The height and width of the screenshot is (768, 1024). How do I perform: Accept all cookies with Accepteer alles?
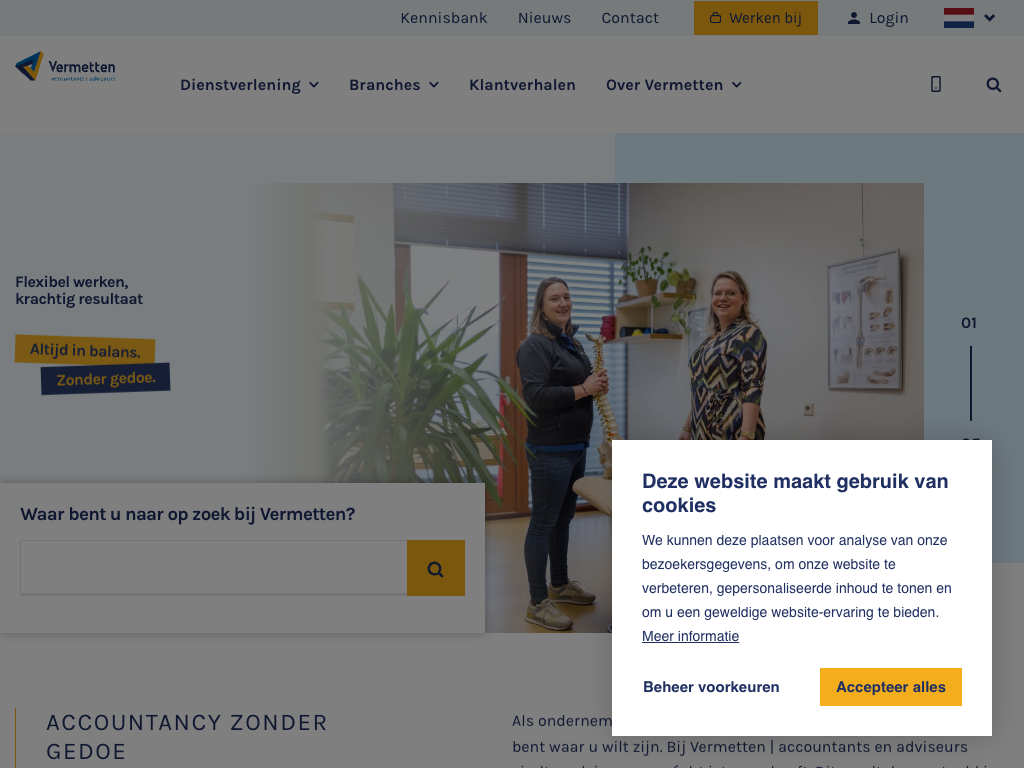pos(891,687)
